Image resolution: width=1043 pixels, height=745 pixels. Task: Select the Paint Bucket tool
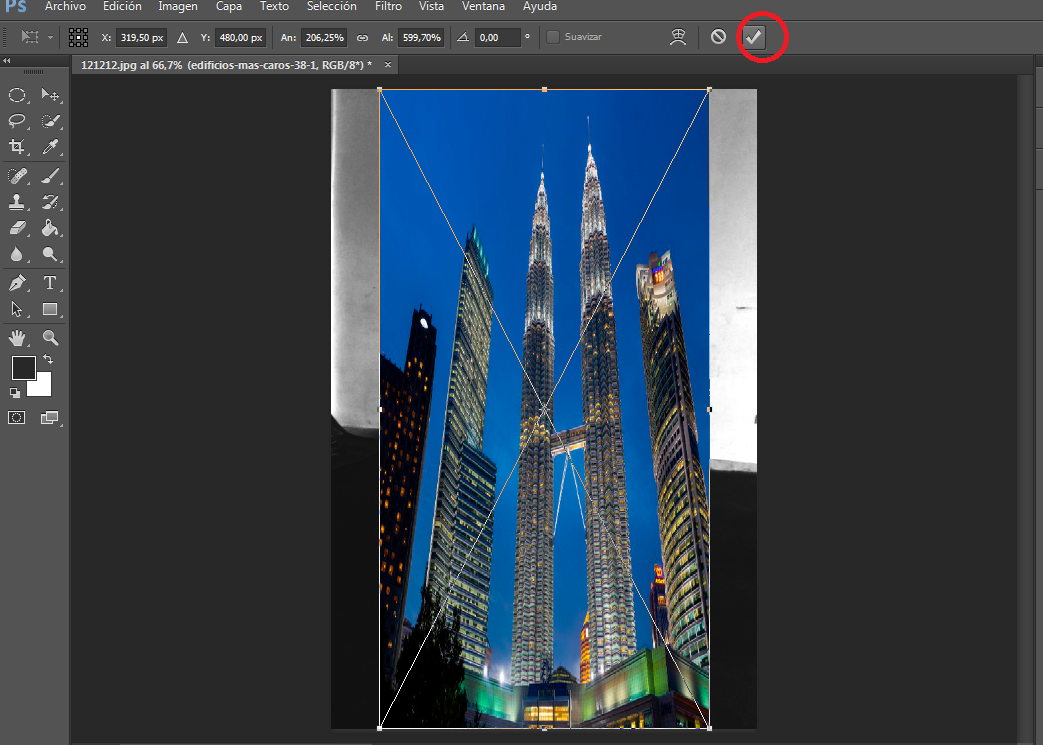click(50, 228)
